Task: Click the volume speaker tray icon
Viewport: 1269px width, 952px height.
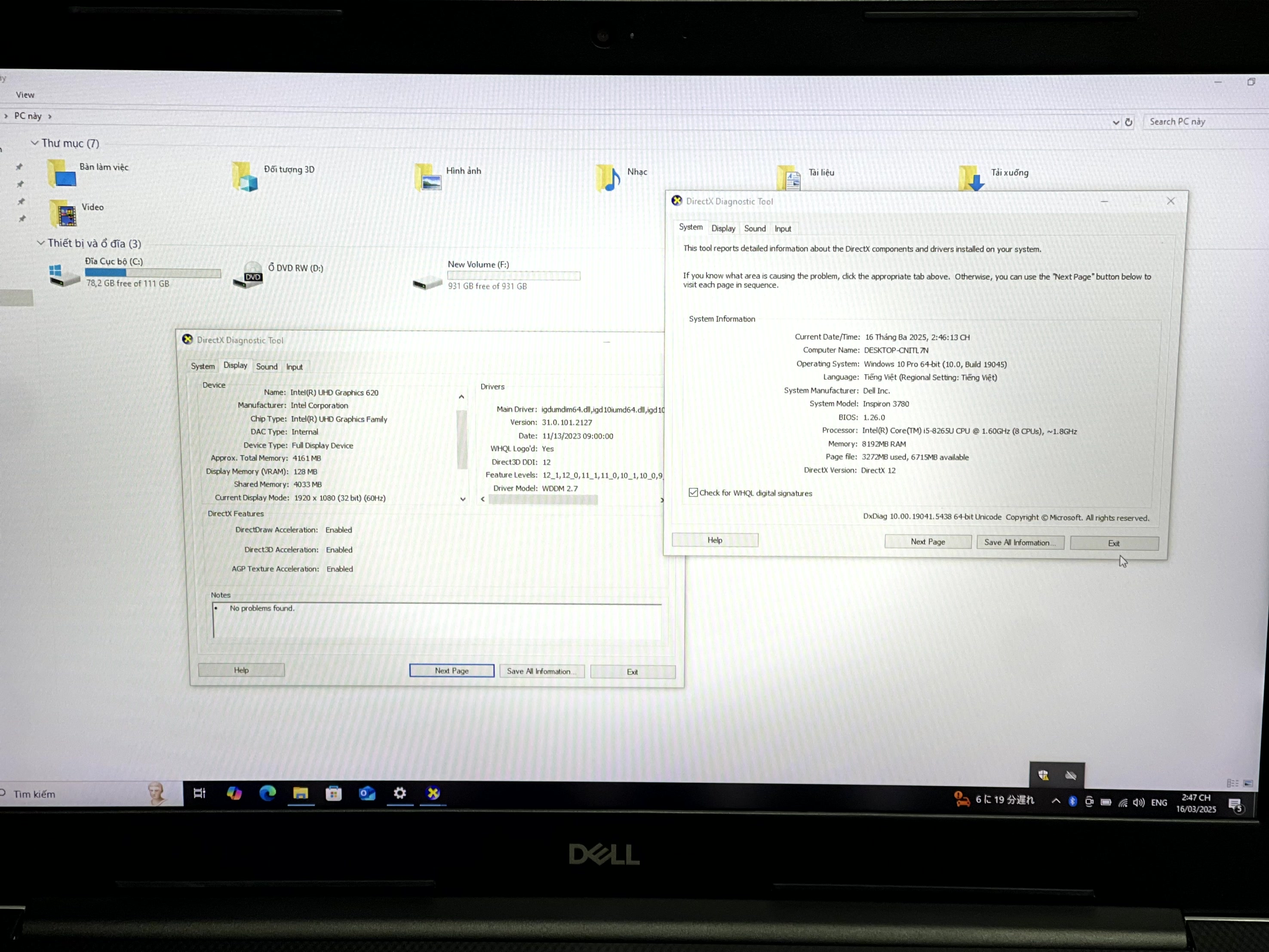Action: coord(1139,803)
